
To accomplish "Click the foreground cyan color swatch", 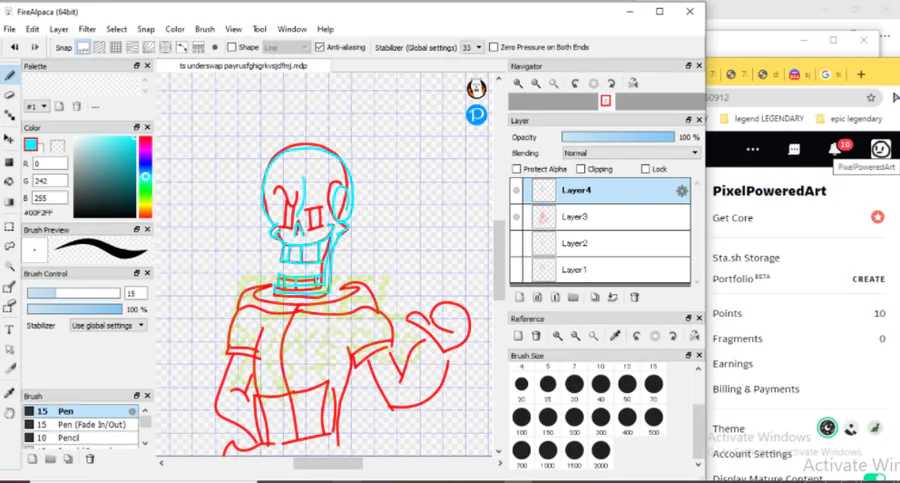I will coord(31,145).
